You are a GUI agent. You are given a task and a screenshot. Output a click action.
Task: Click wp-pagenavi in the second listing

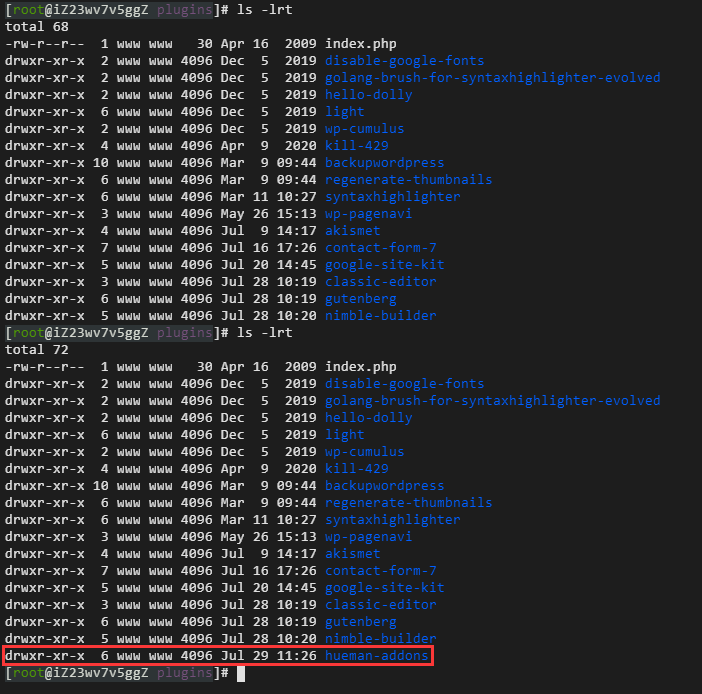point(368,537)
